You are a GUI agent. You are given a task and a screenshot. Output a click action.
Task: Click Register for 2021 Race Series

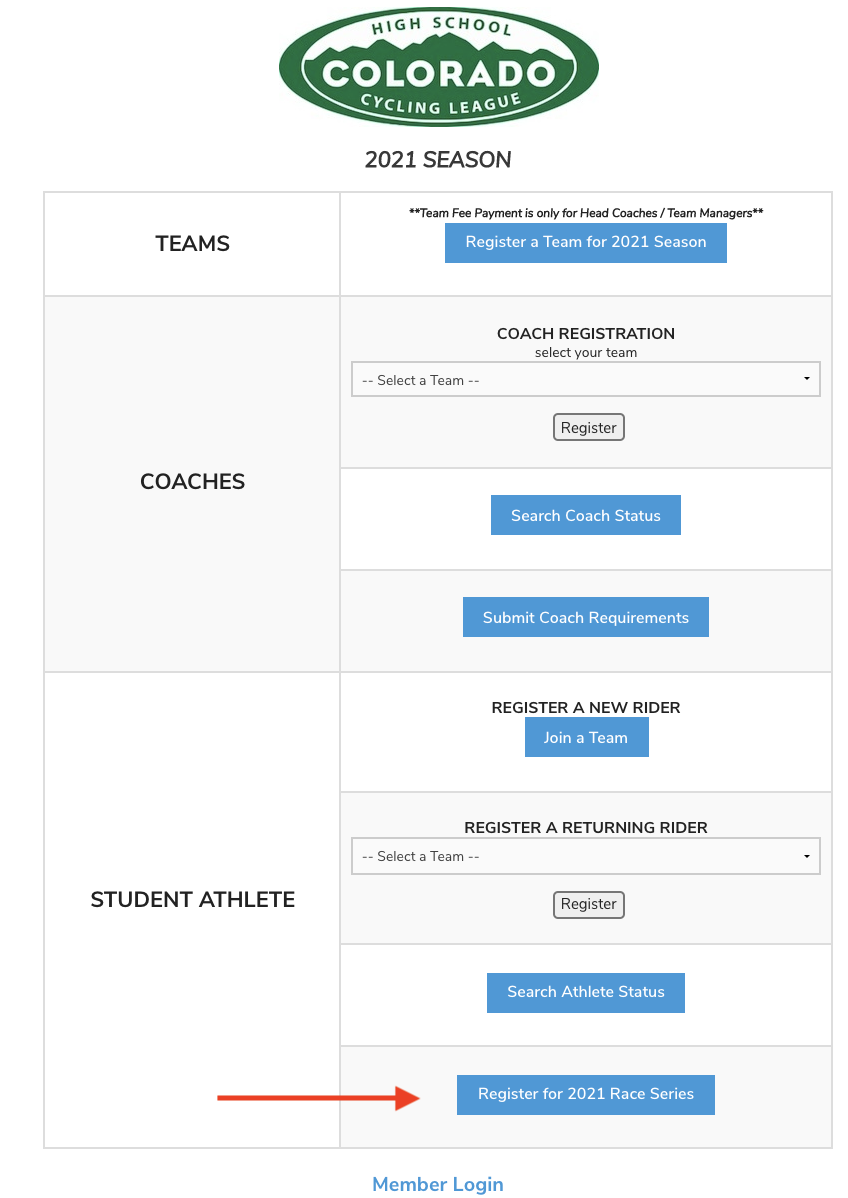coord(586,1095)
